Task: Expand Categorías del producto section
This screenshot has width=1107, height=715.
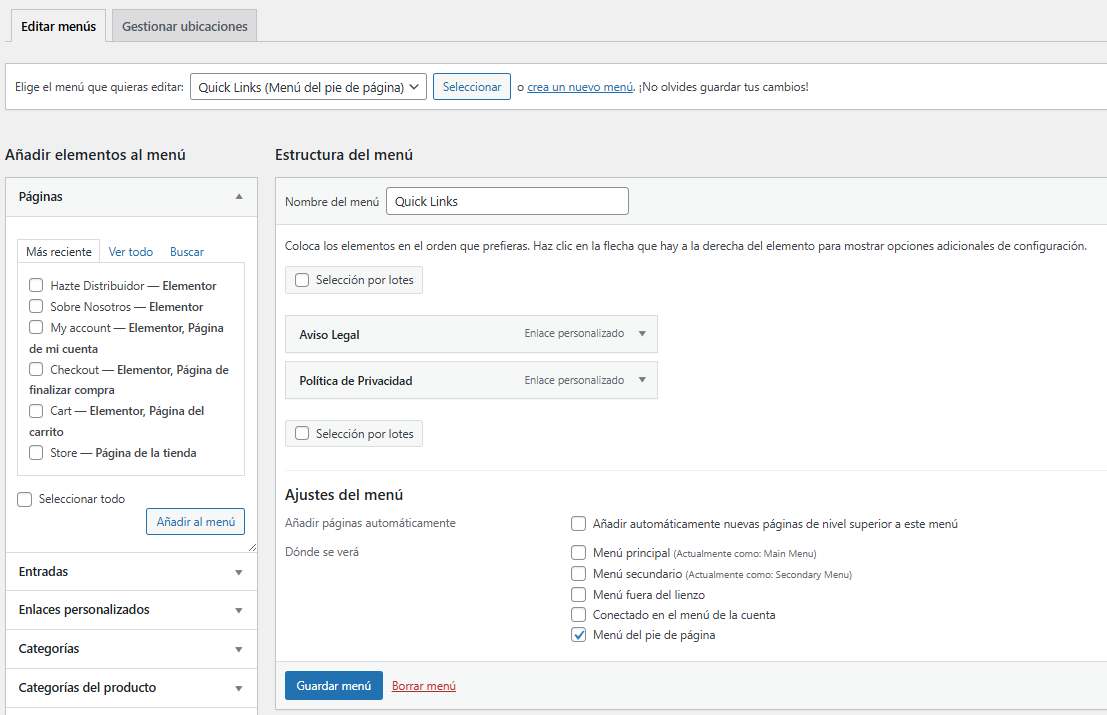Action: click(x=238, y=688)
